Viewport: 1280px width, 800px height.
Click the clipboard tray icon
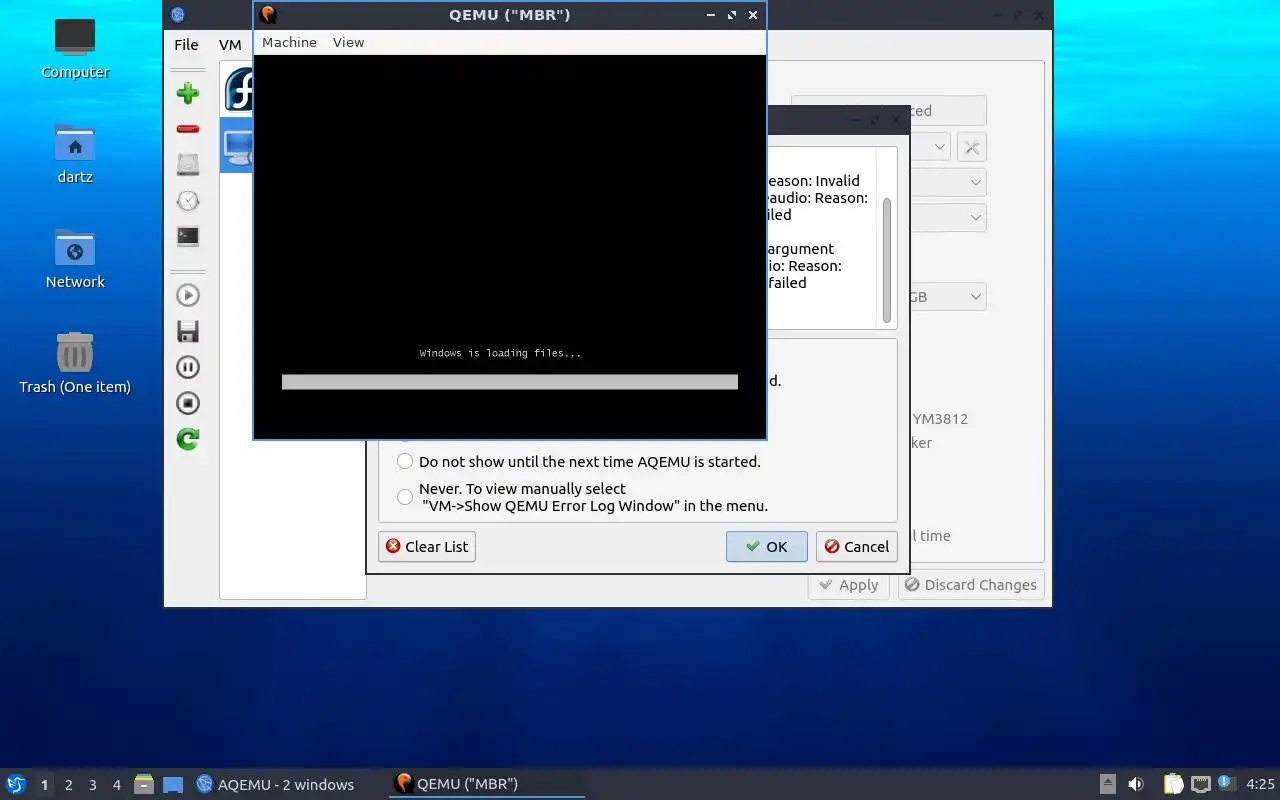click(x=1174, y=784)
